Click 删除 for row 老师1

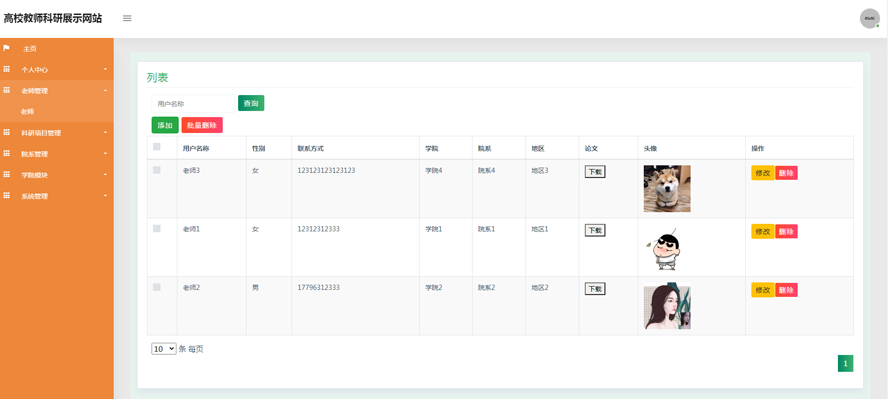point(786,231)
